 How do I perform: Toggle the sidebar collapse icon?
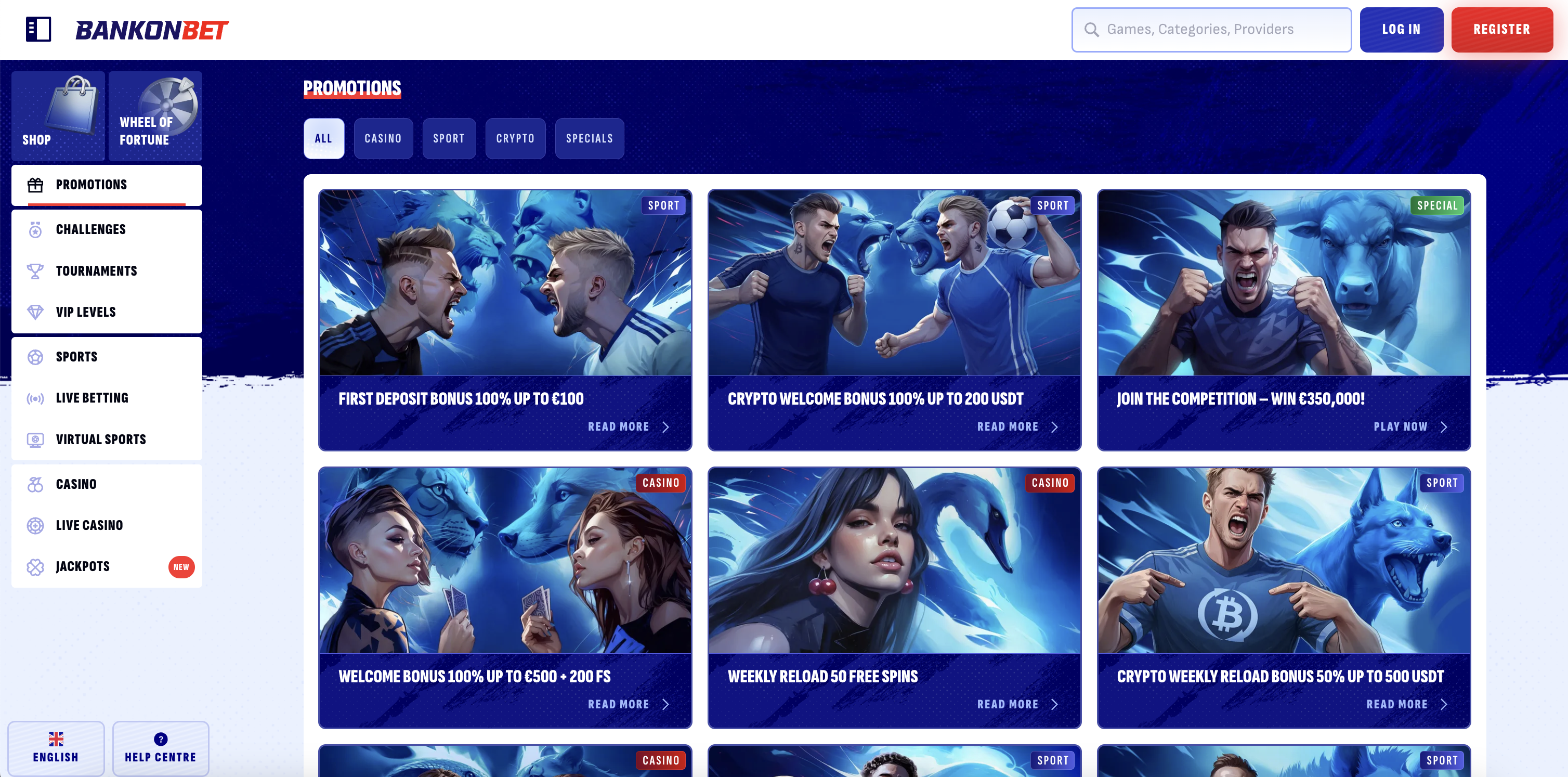tap(38, 29)
